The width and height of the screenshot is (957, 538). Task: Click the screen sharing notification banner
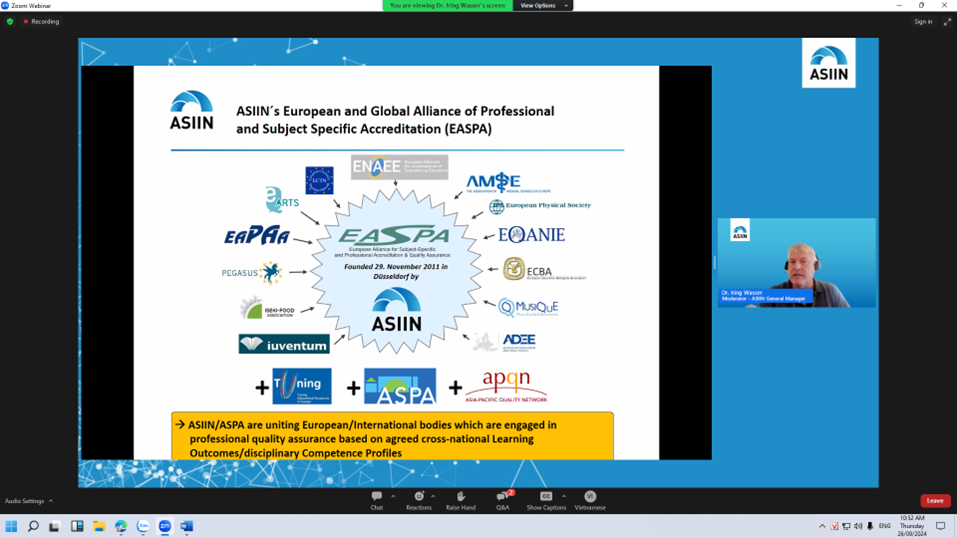click(x=447, y=5)
